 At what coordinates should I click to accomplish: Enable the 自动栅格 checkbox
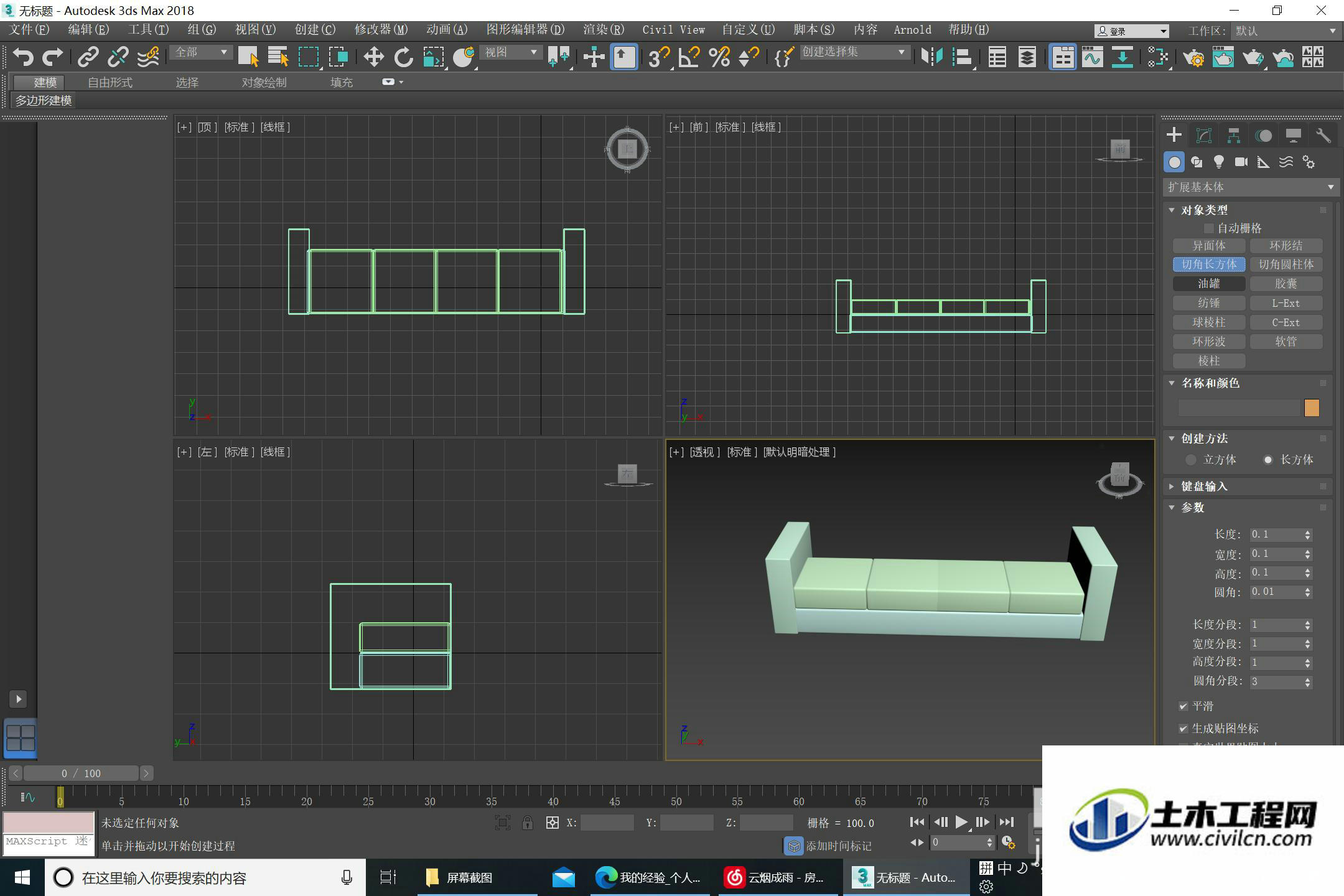coord(1209,228)
